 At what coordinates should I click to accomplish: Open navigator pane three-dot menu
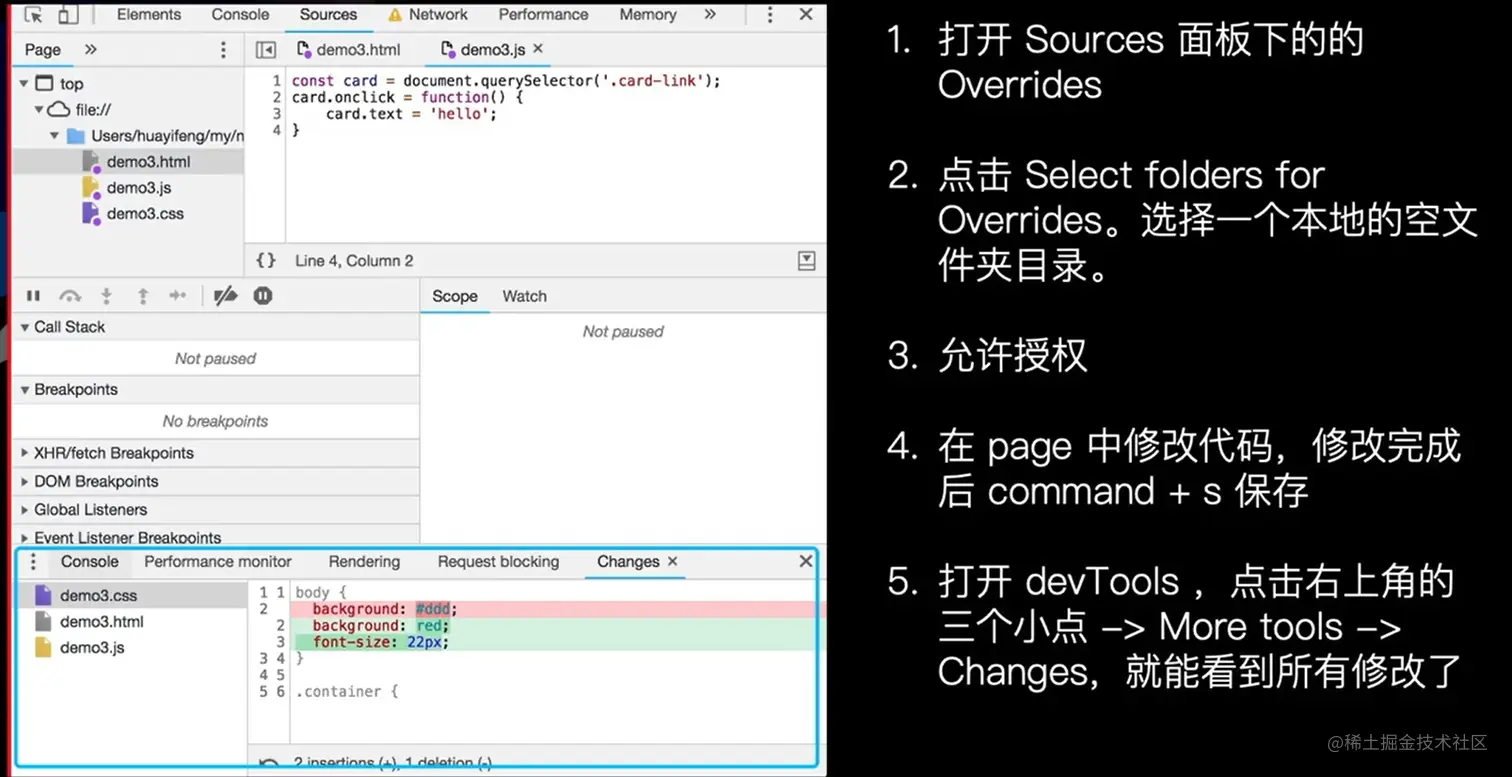pyautogui.click(x=223, y=50)
